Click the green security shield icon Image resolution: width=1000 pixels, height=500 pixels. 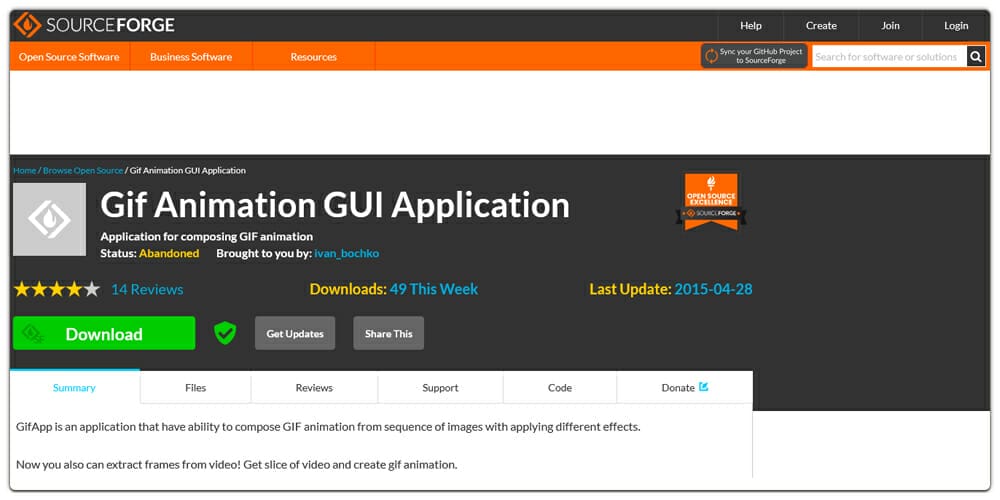pos(225,333)
